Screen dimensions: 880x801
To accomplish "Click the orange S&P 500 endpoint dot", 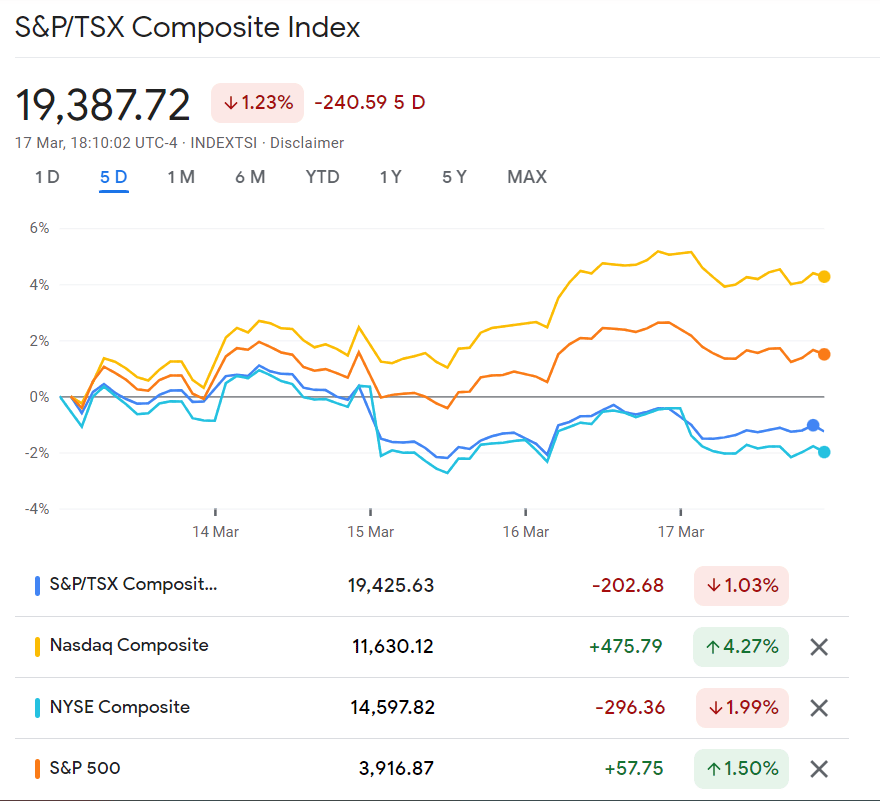I will (x=824, y=354).
